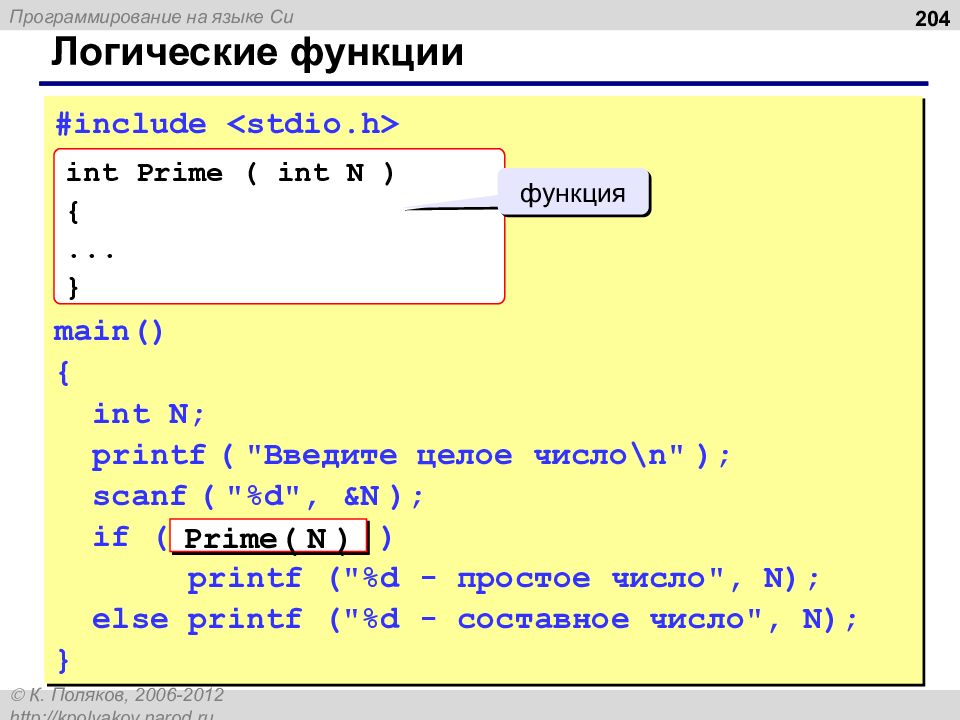Select the line "#include <stdio.h>"

click(x=227, y=124)
